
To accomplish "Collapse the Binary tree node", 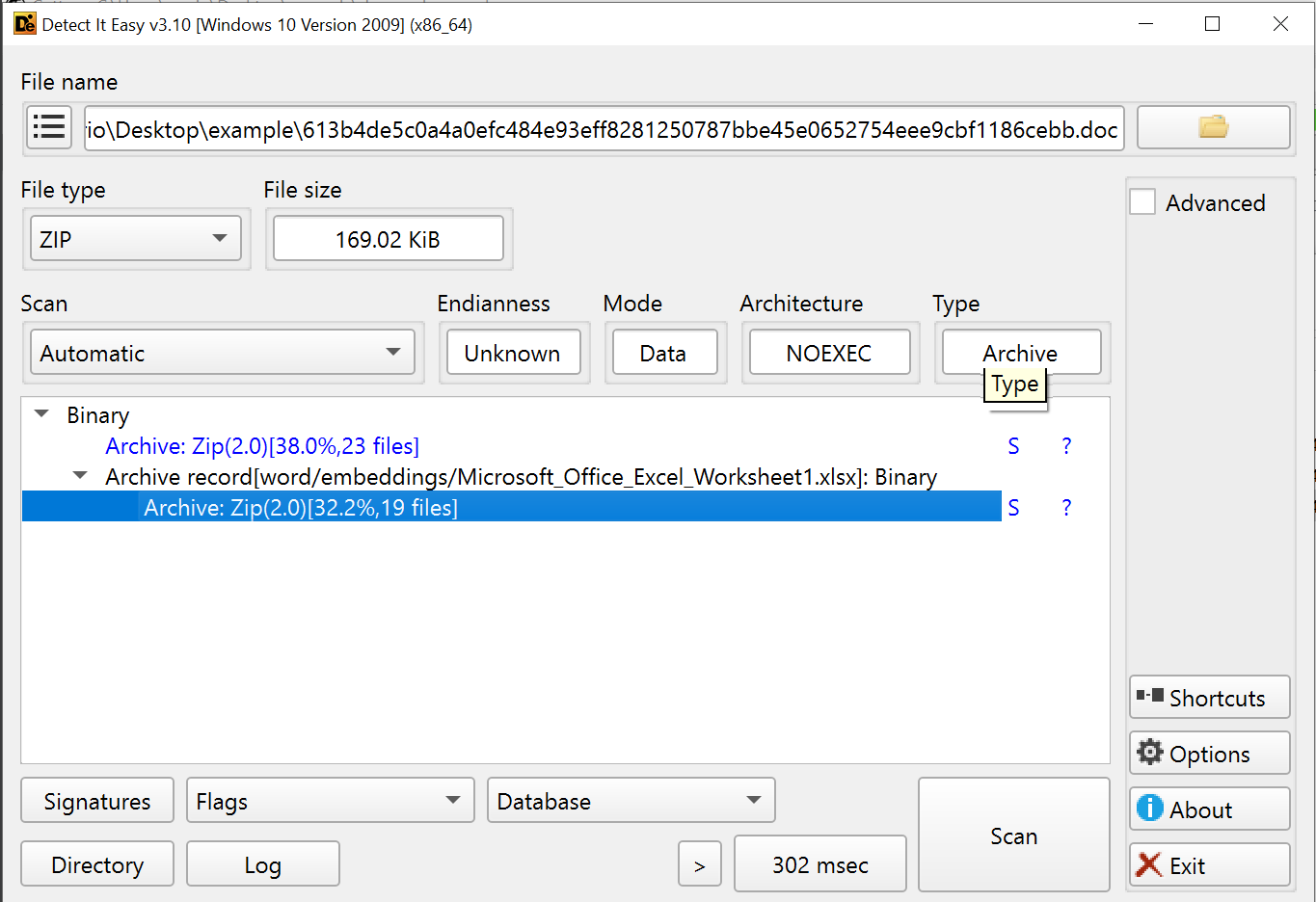I will [x=41, y=414].
